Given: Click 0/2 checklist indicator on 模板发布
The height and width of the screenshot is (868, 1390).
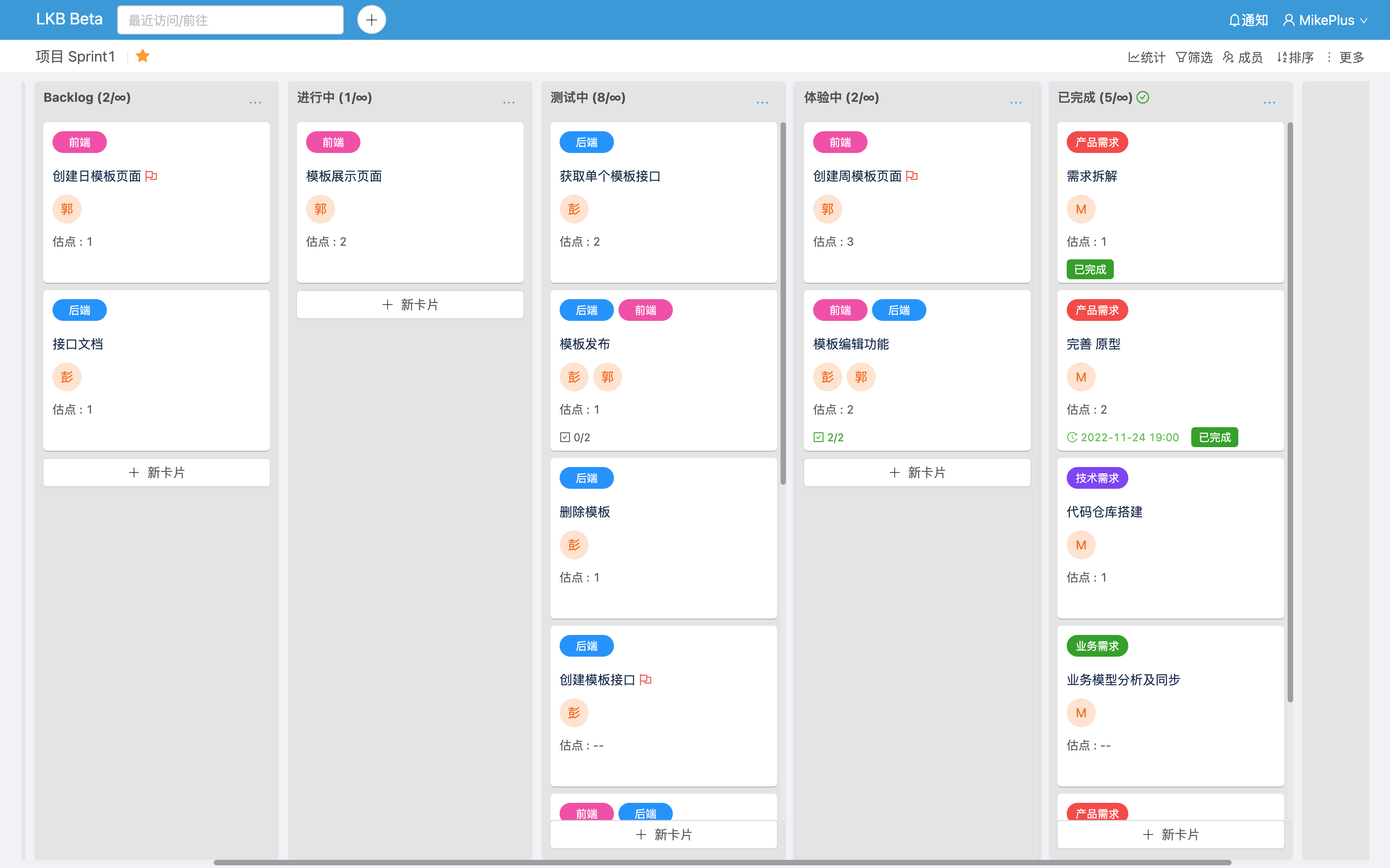Looking at the screenshot, I should [x=575, y=438].
